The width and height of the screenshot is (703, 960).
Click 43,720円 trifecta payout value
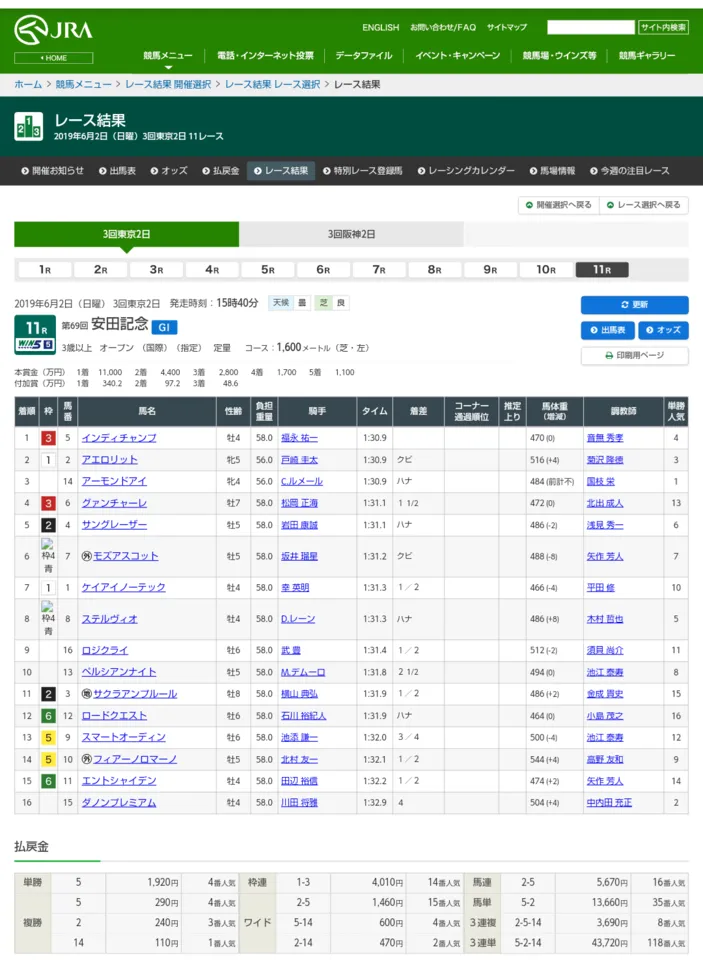[607, 943]
